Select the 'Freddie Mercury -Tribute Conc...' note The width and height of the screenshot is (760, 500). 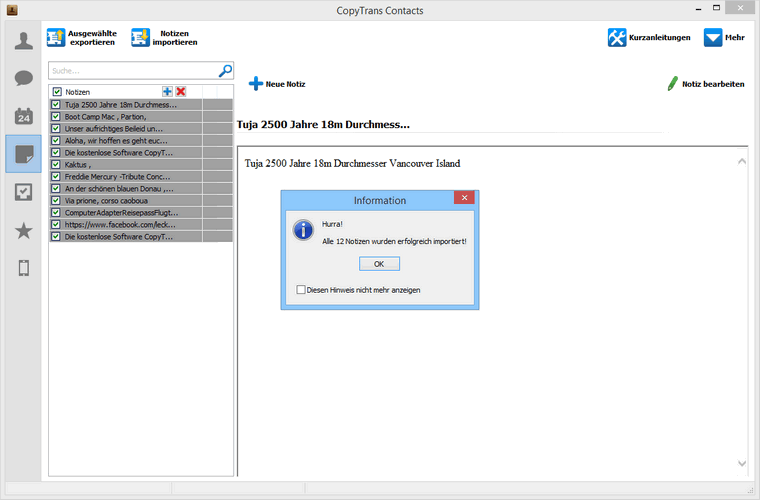click(119, 176)
